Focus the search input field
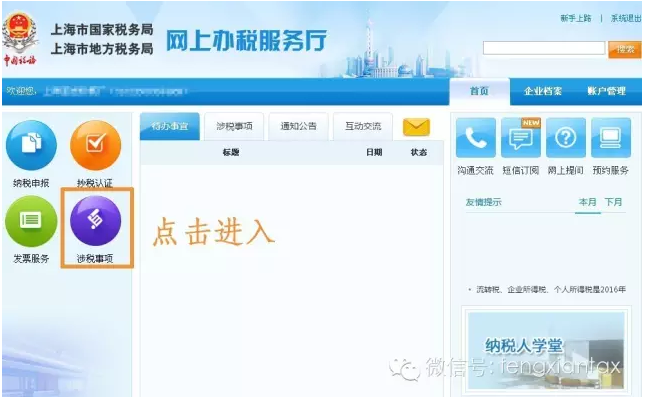The height and width of the screenshot is (397, 647). pyautogui.click(x=544, y=48)
